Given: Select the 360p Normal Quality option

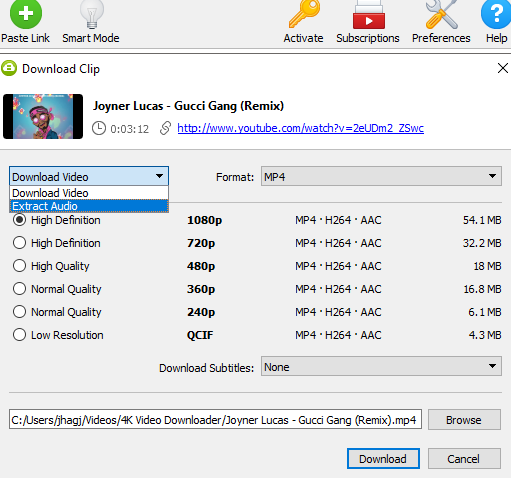Looking at the screenshot, I should pos(19,289).
